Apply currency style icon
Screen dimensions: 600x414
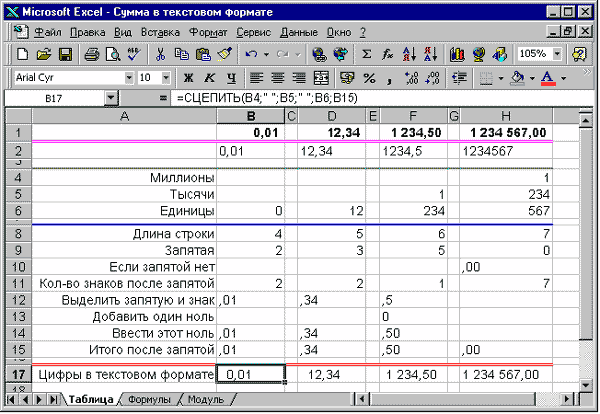coord(347,78)
